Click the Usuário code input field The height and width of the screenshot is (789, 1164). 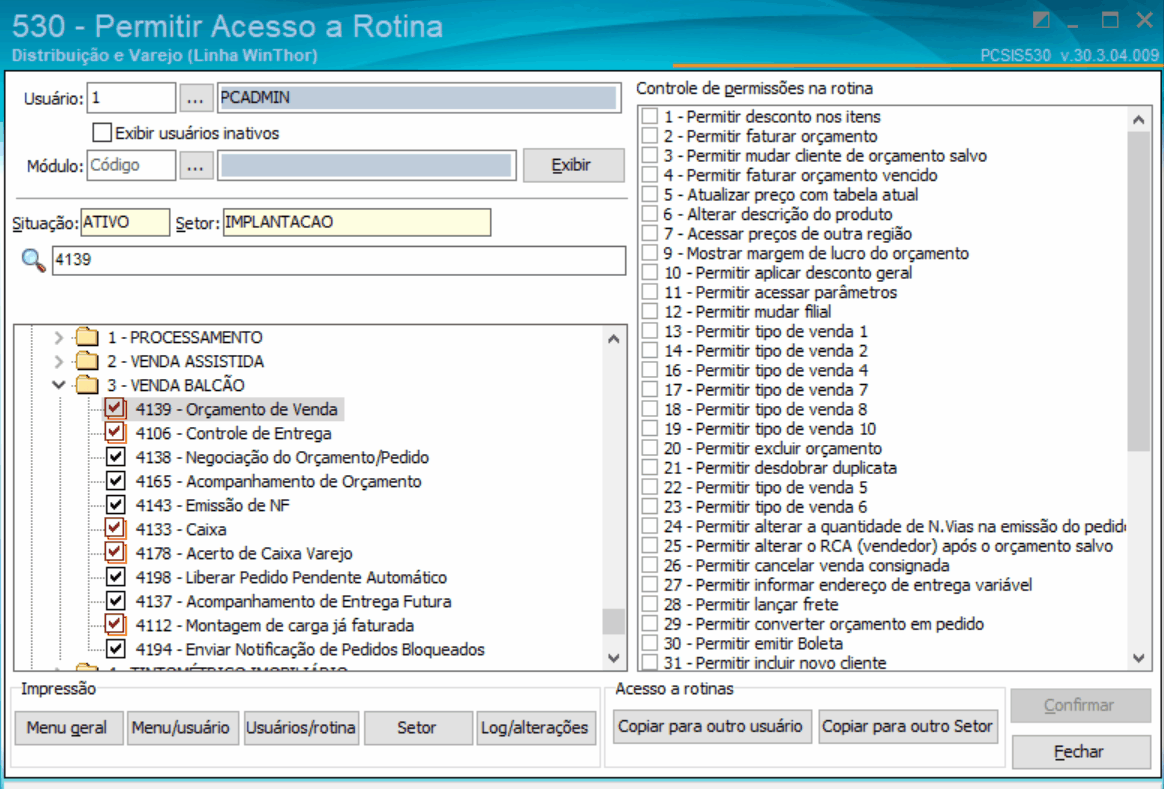click(x=131, y=98)
